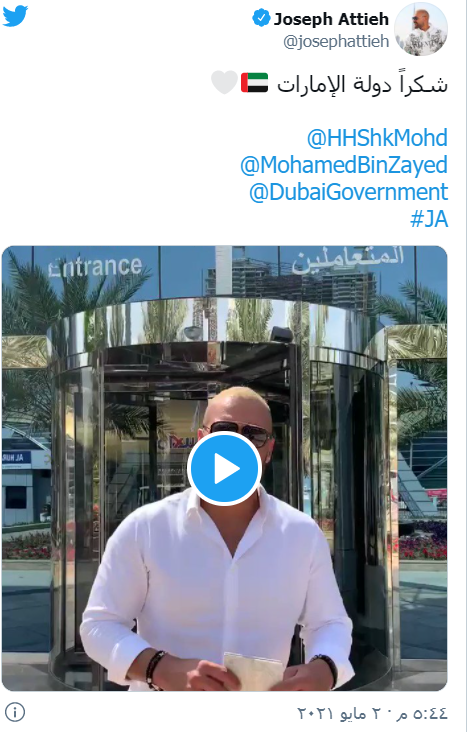Open the @DubaiGovernment mention
Screen dimensions: 474x732
pyautogui.click(x=348, y=192)
